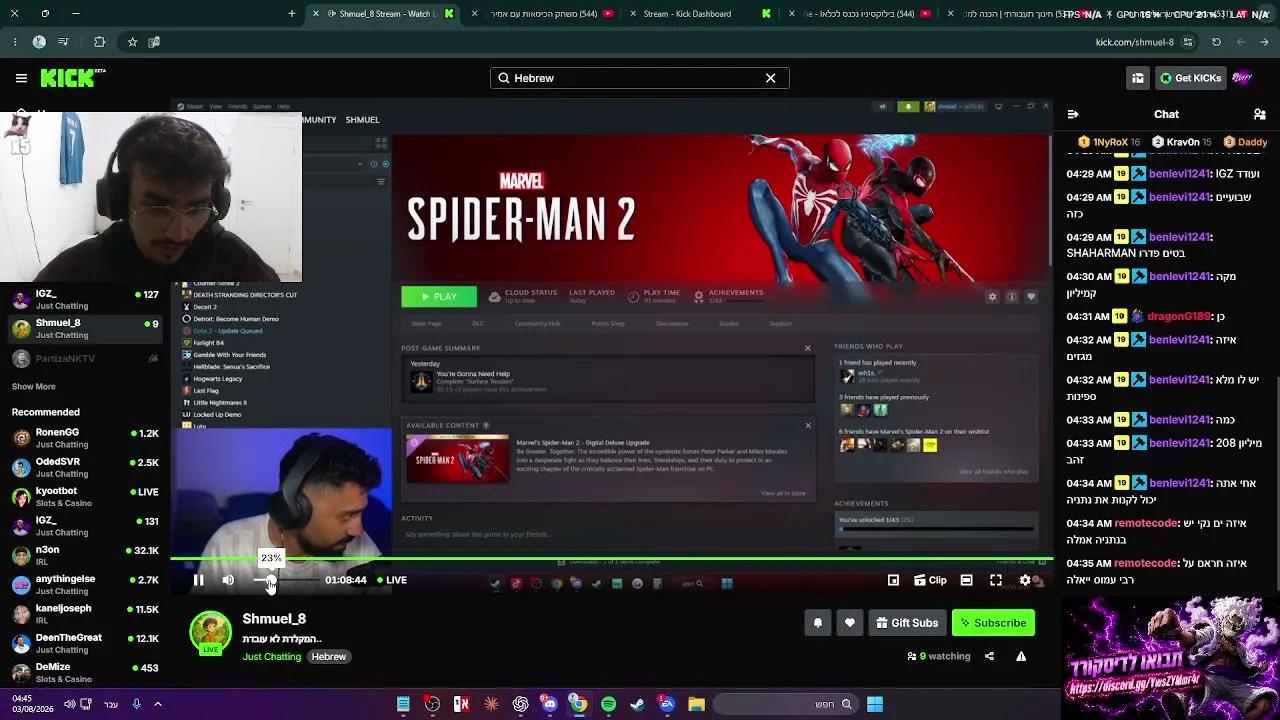The height and width of the screenshot is (720, 1280).
Task: Click the Get KICKs button
Action: pyautogui.click(x=1190, y=78)
